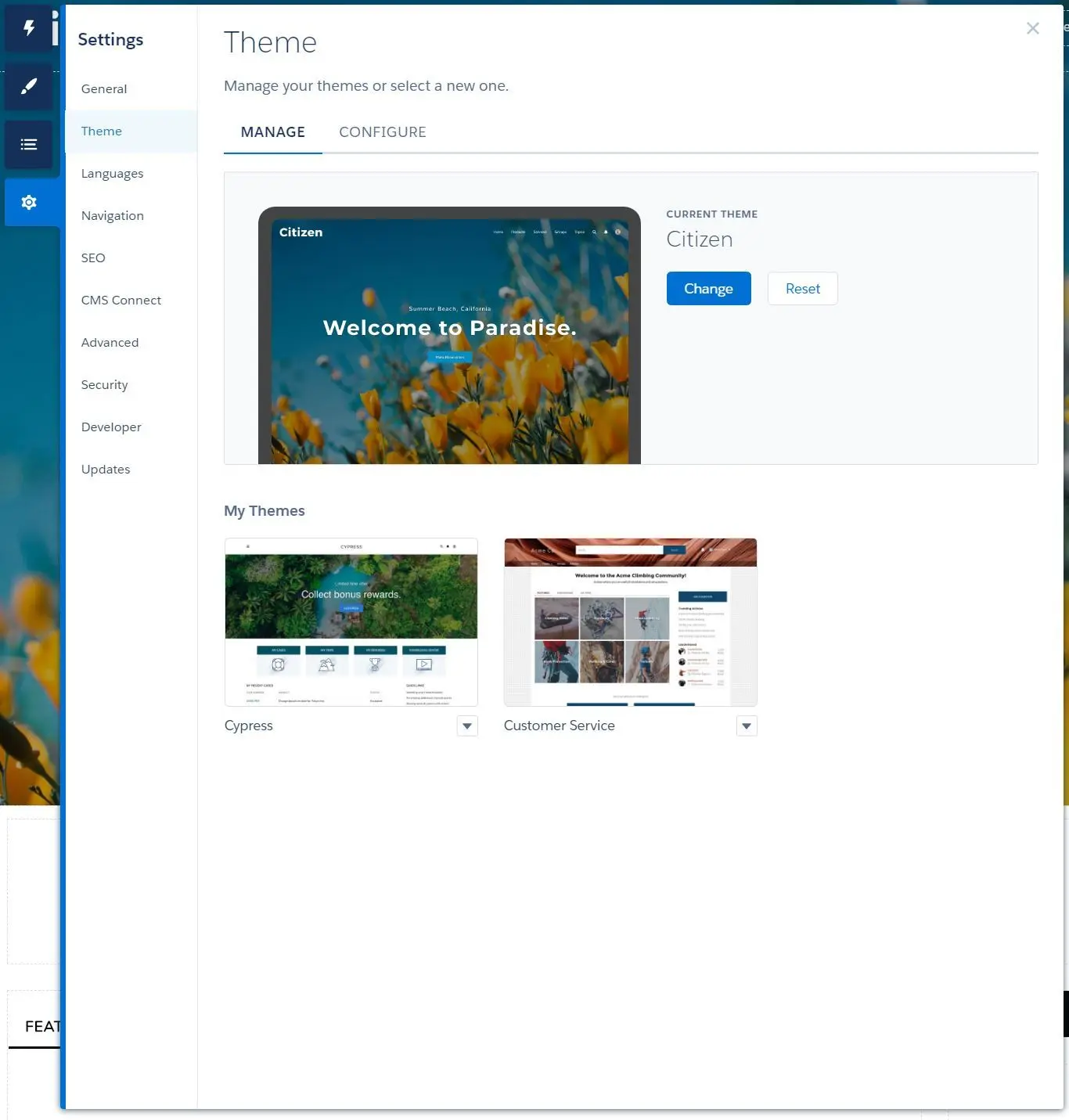The width and height of the screenshot is (1069, 1120).
Task: Open the SEO settings section
Action: [131, 257]
